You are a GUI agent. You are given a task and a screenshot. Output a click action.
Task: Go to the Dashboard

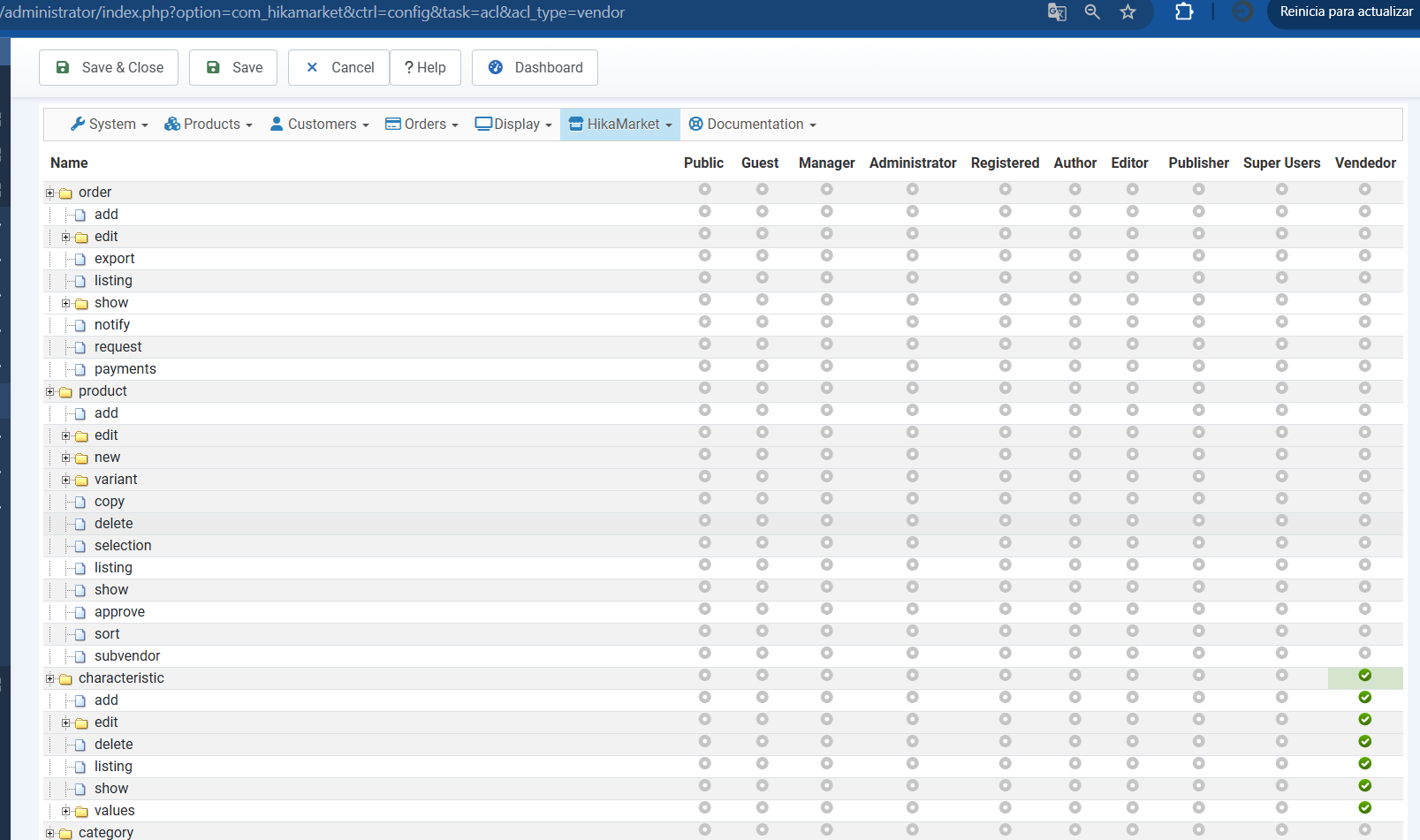pos(535,67)
